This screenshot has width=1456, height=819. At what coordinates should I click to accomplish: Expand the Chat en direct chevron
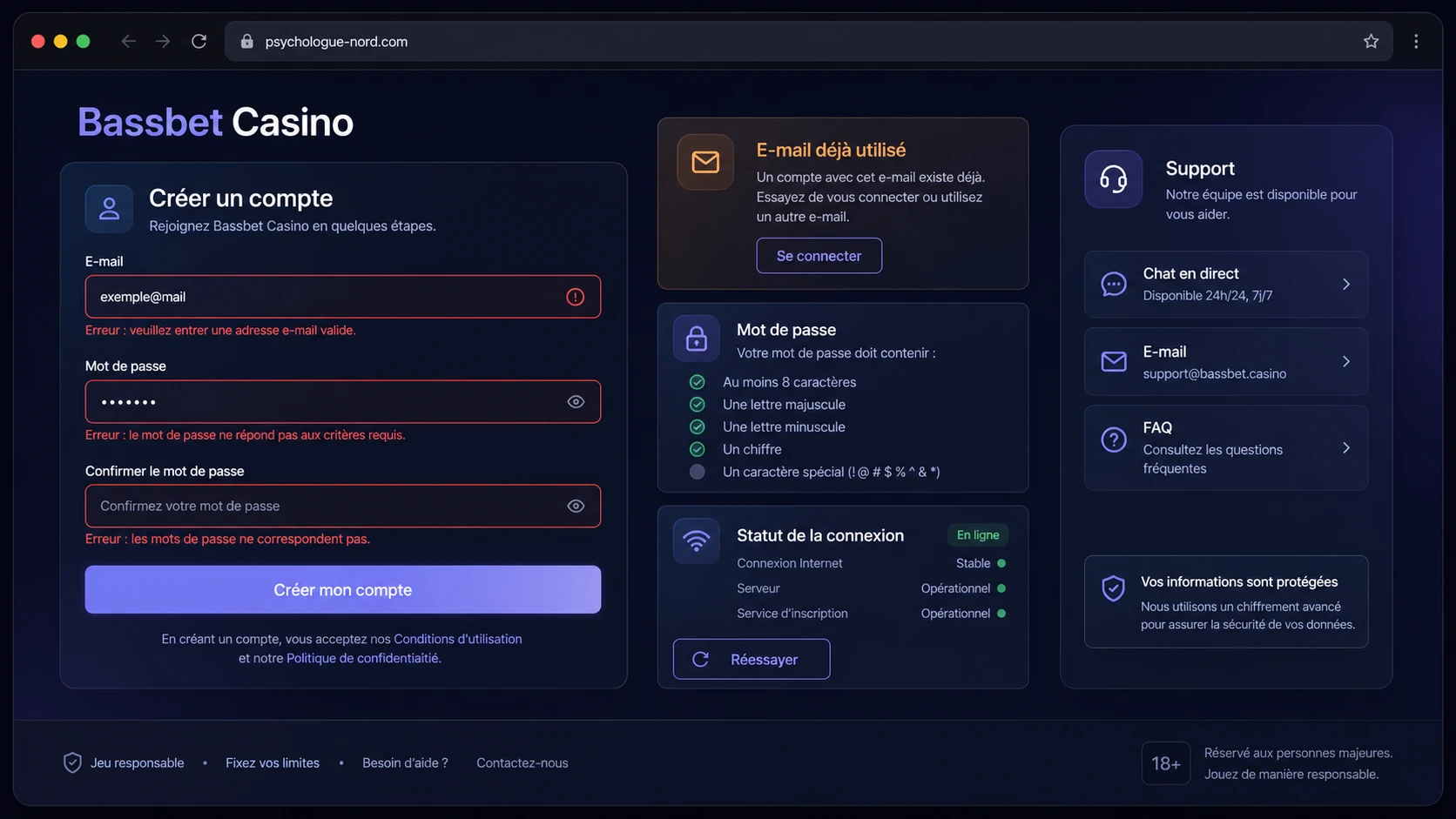click(x=1346, y=285)
